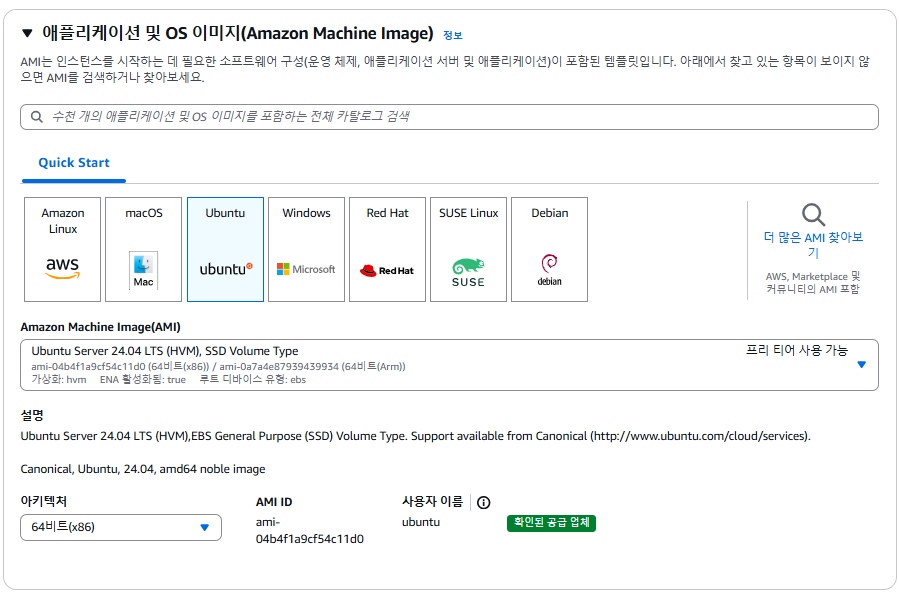Click the Amazon Machine Image(AMI) label
Screen dimensions: 899x592
100,327
